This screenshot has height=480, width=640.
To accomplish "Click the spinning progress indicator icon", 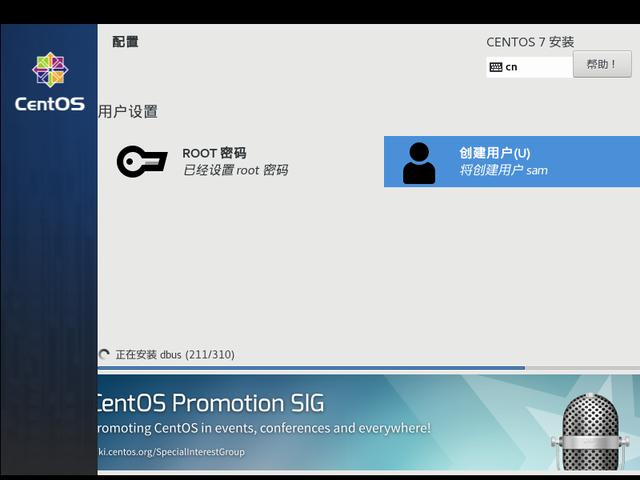I will tap(104, 354).
